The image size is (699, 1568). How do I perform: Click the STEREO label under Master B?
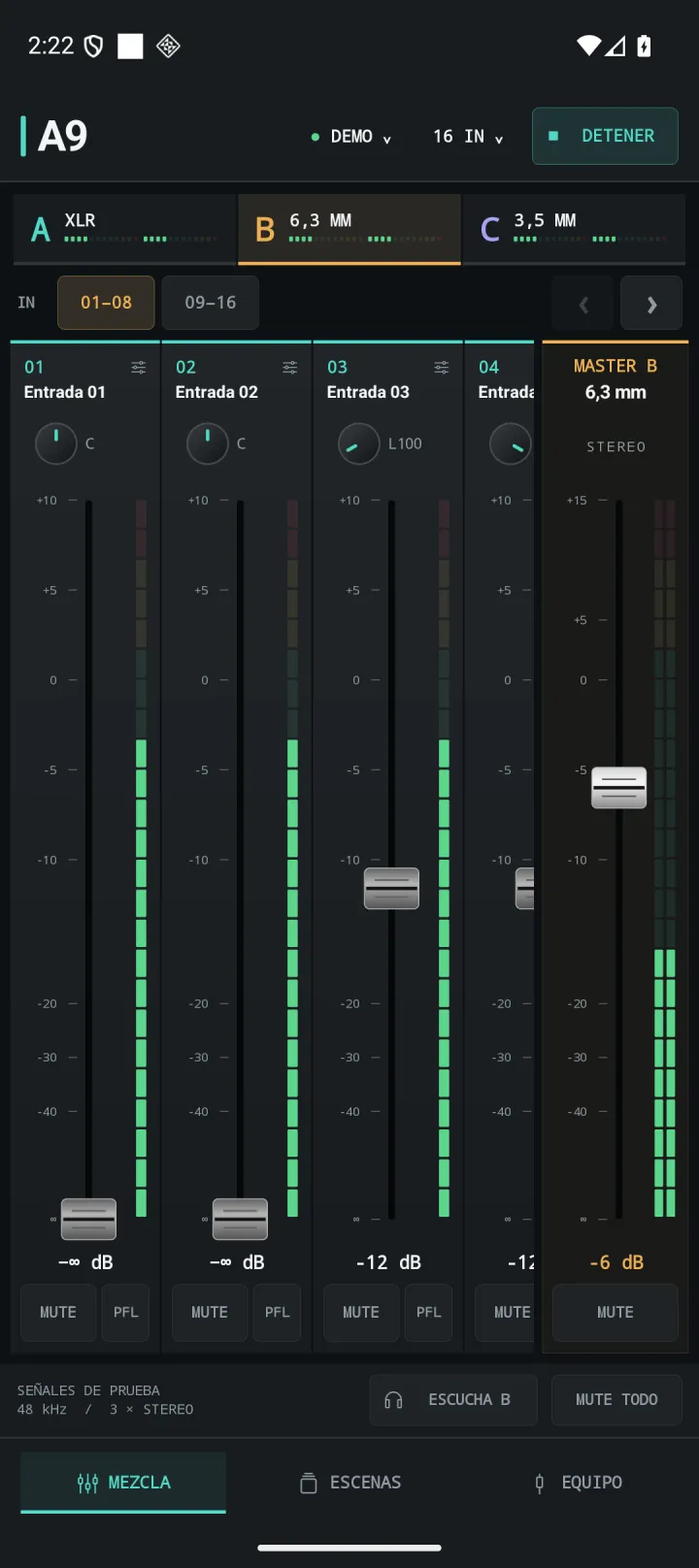point(616,447)
